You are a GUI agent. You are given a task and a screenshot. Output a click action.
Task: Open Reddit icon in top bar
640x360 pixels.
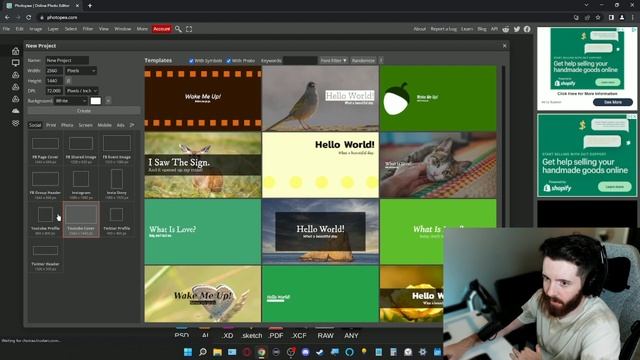(506, 29)
